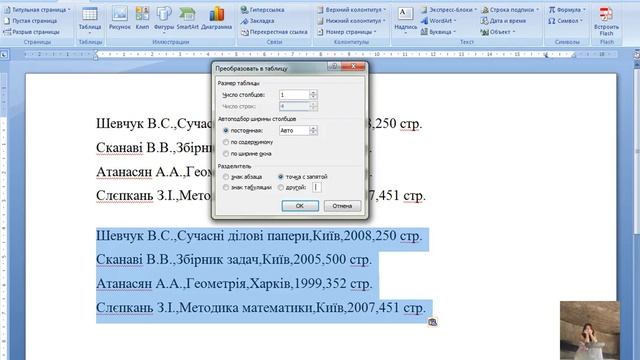The image size is (640, 360).
Task: Open the Номер страницы dropdown
Action: (x=347, y=32)
